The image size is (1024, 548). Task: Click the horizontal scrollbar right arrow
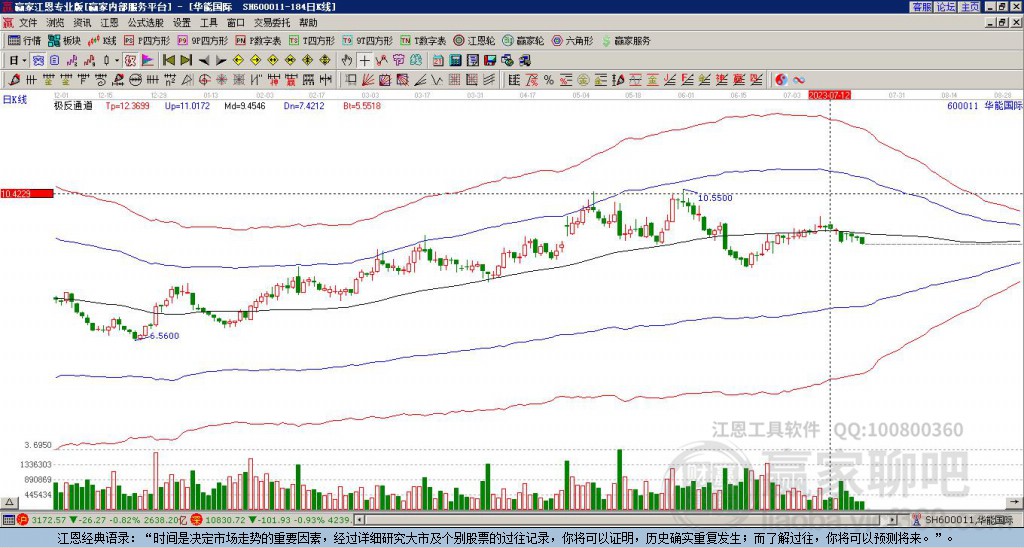[893, 520]
